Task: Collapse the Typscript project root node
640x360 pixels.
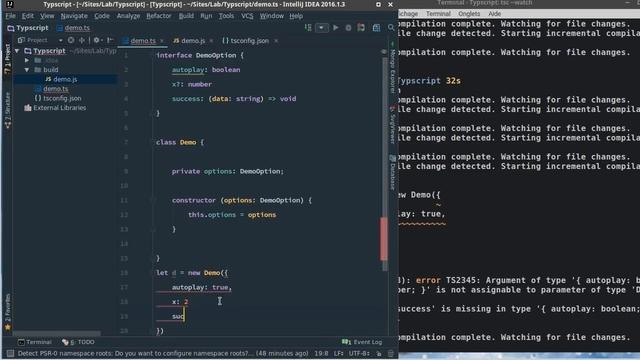Action: [17, 51]
